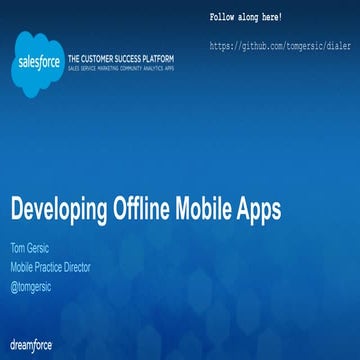
Task: Open the github.com/tomgersic/dialer link
Action: click(280, 46)
